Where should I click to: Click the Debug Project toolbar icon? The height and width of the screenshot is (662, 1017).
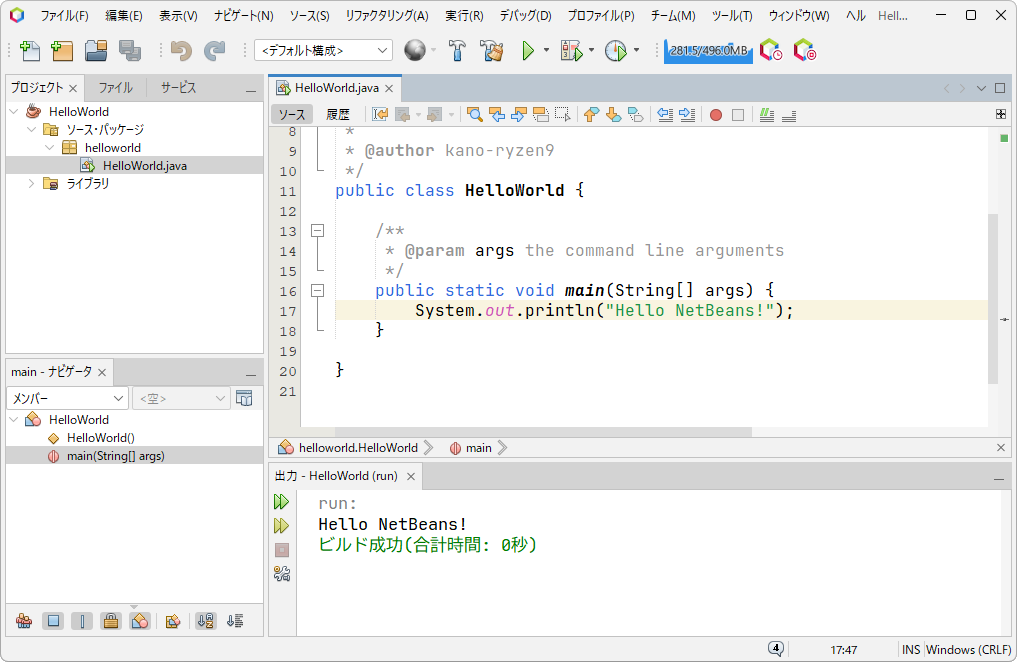click(x=571, y=51)
